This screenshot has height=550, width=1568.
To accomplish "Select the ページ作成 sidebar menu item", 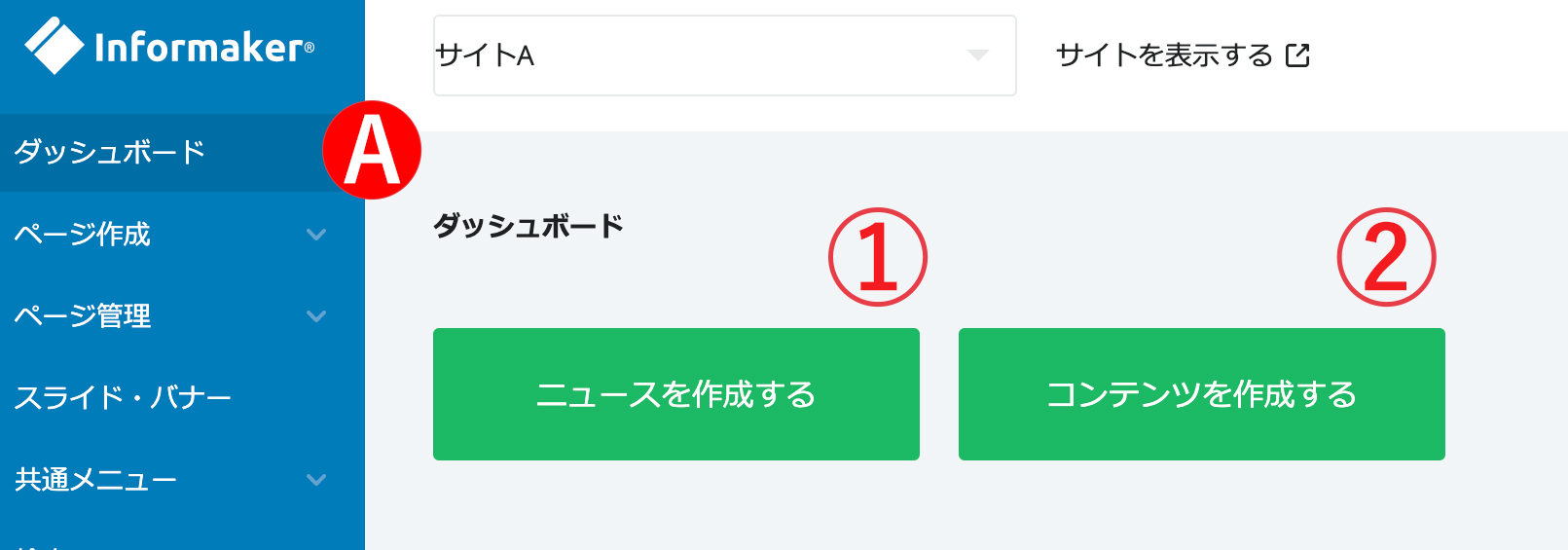I will [182, 234].
